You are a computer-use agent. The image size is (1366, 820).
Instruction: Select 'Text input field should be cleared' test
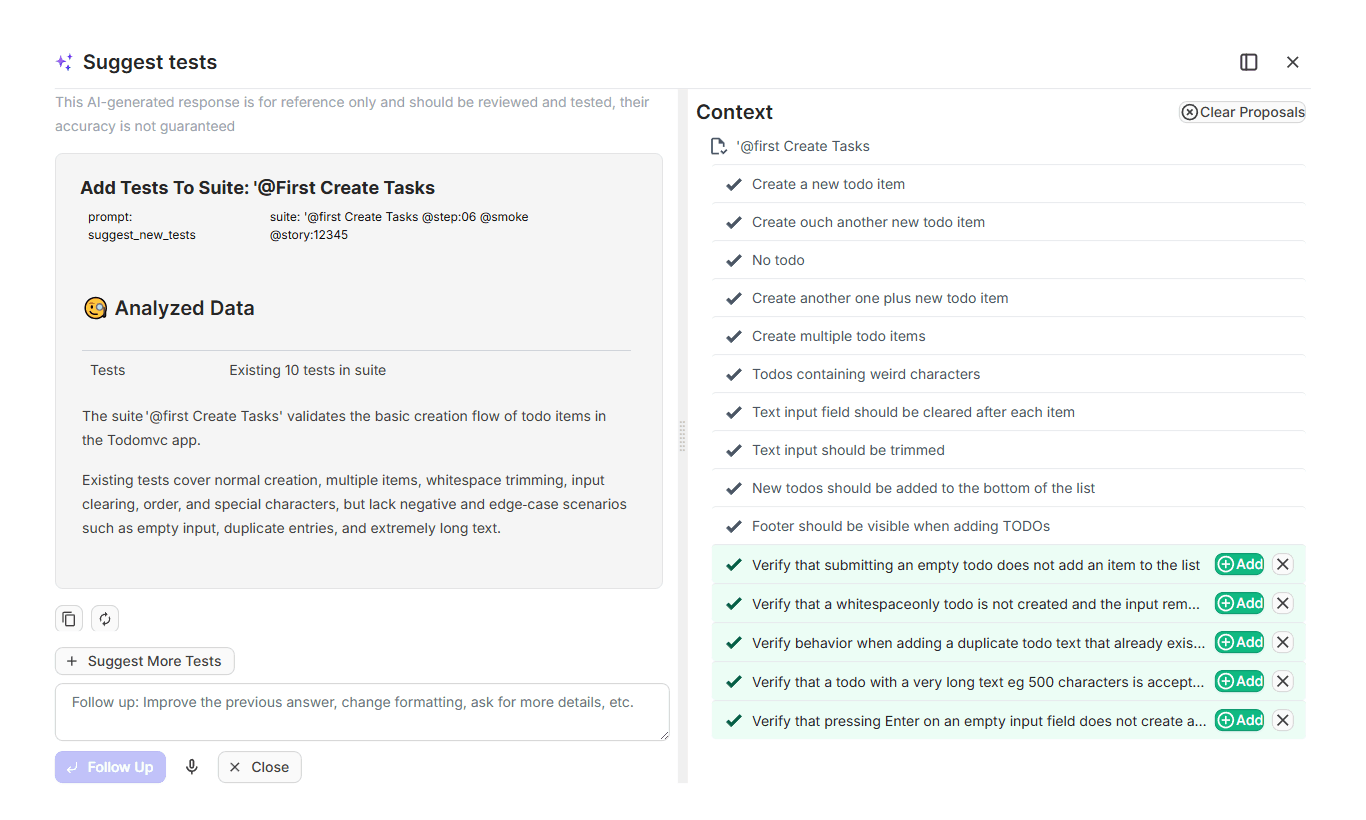point(1008,412)
